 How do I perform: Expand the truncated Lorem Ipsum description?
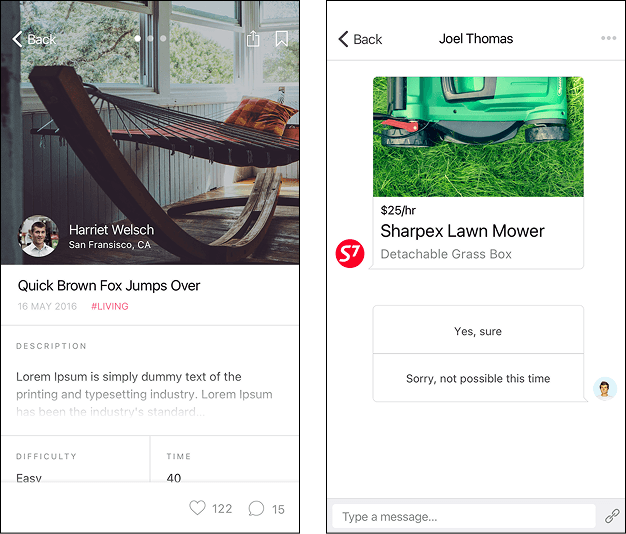click(145, 394)
